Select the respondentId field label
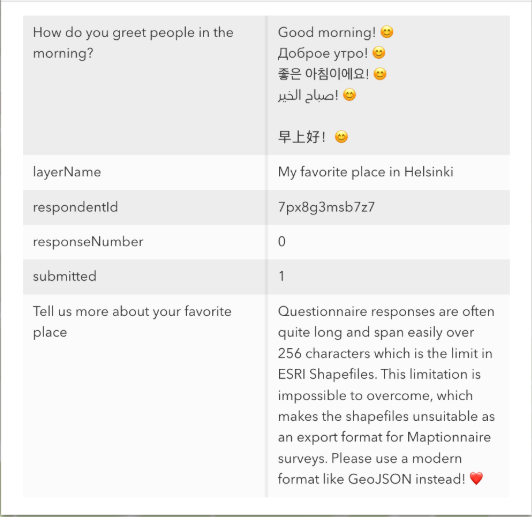The image size is (532, 517). click(75, 207)
